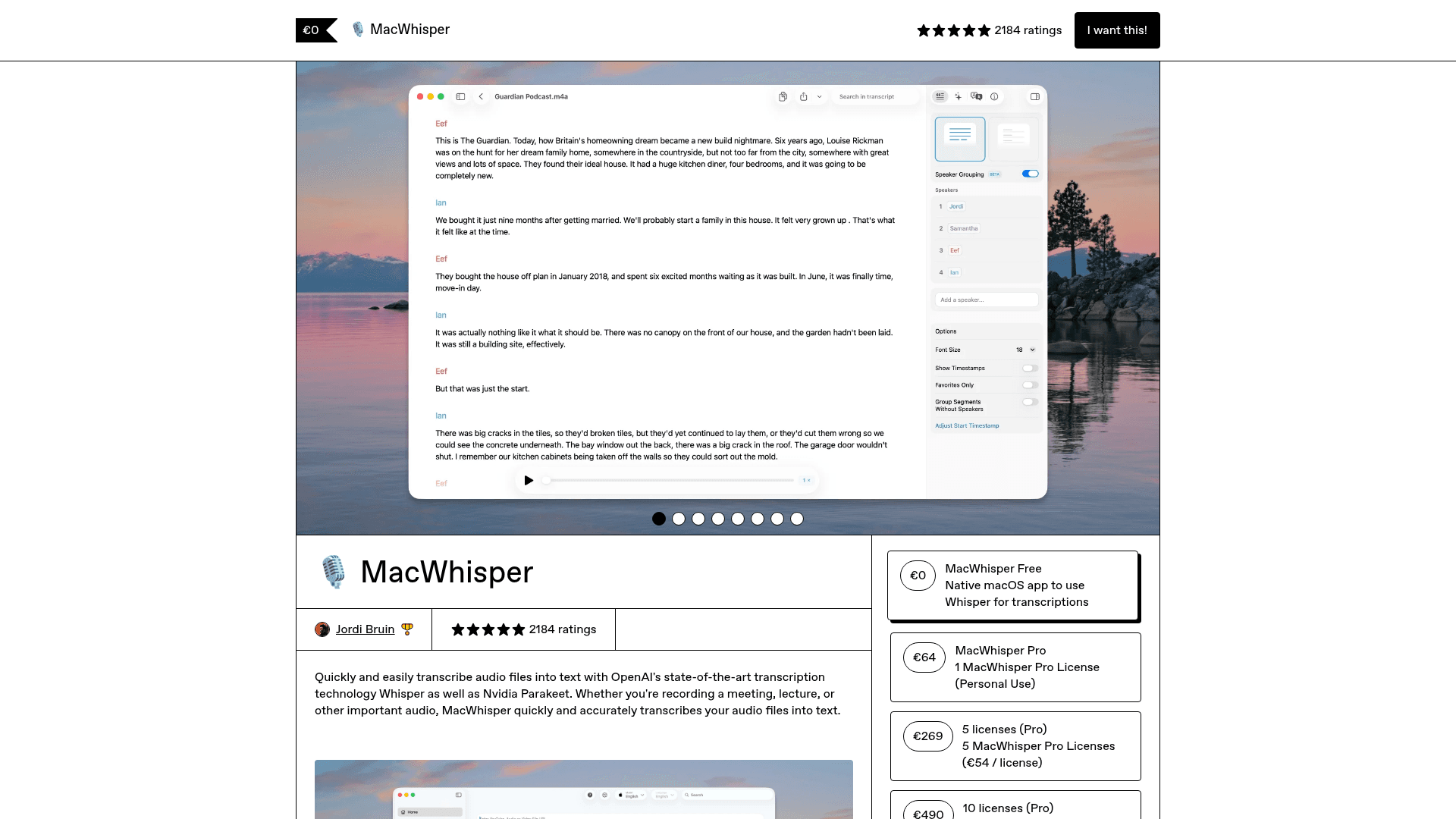Select the highlighted paragraph layout thumbnail
The image size is (1456, 819).
tap(960, 139)
